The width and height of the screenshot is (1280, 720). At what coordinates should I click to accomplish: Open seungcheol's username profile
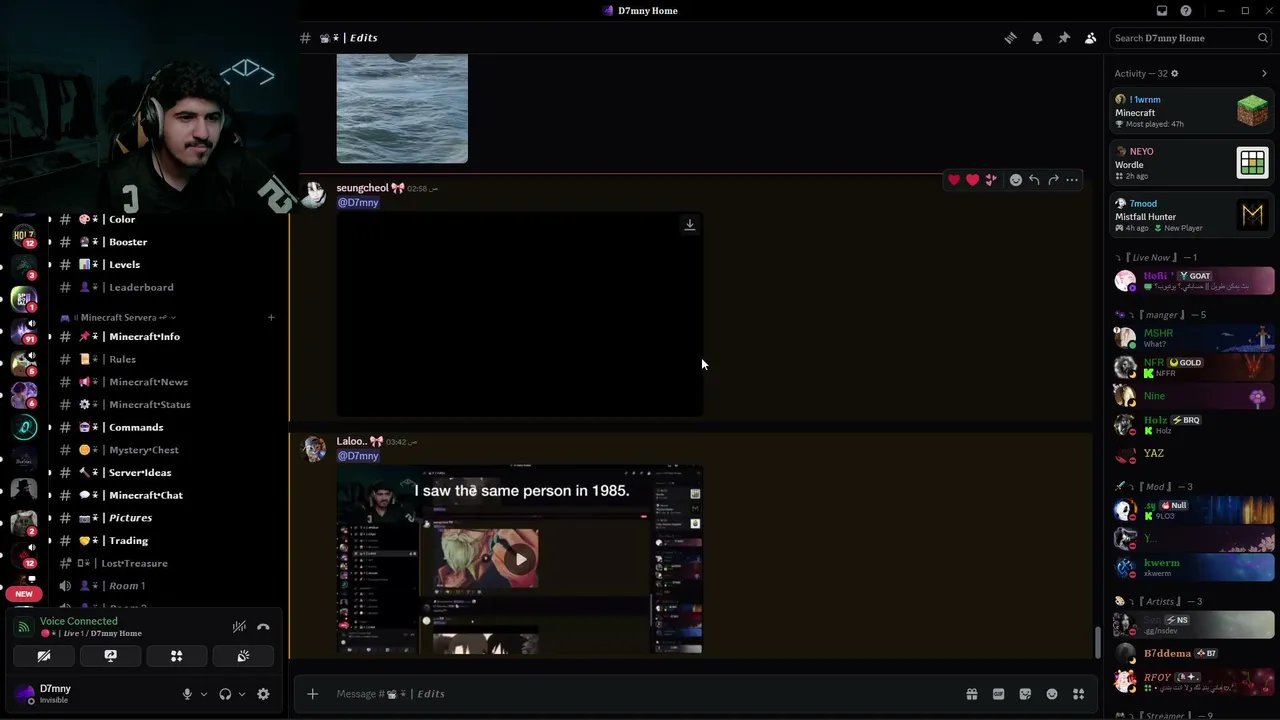(362, 188)
